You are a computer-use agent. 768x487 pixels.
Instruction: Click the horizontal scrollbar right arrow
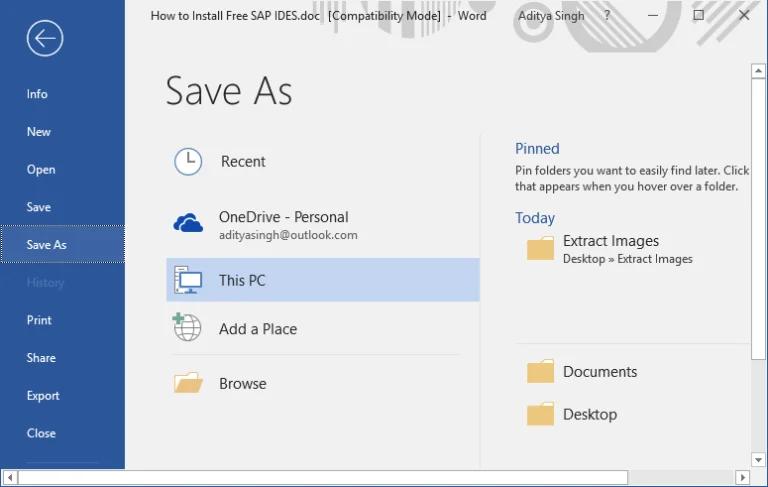pos(742,478)
